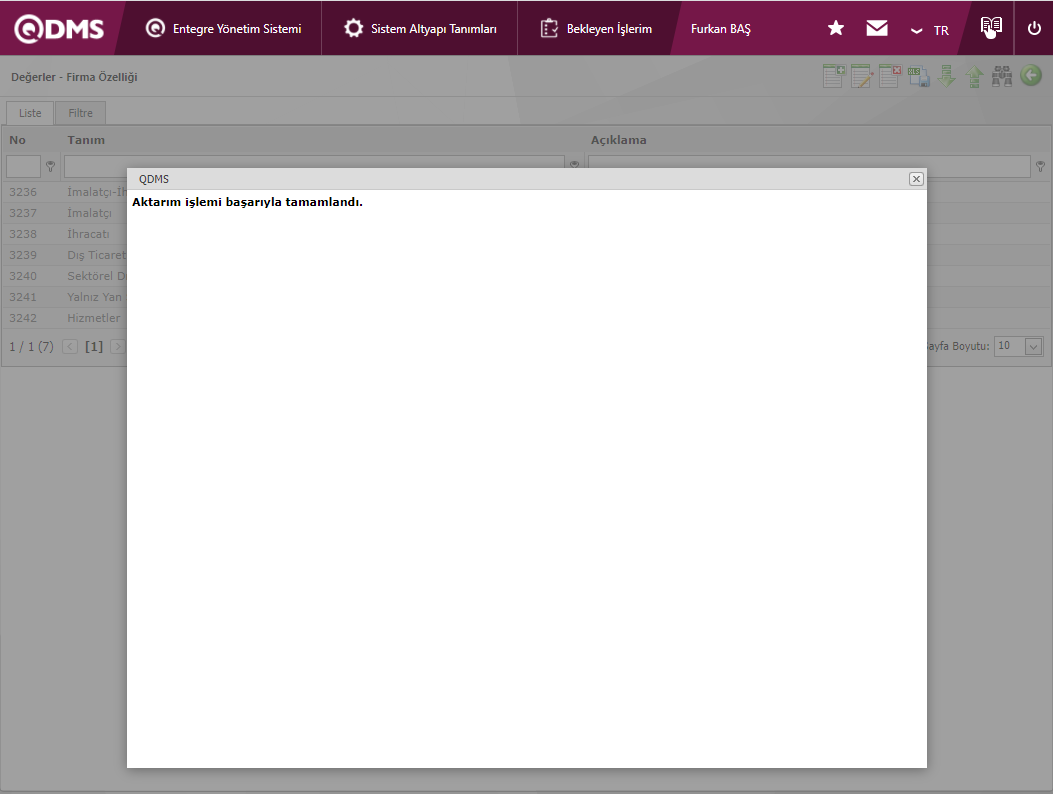Click filter icon beside Tanım field
Screen dimensions: 1053x794
[574, 165]
